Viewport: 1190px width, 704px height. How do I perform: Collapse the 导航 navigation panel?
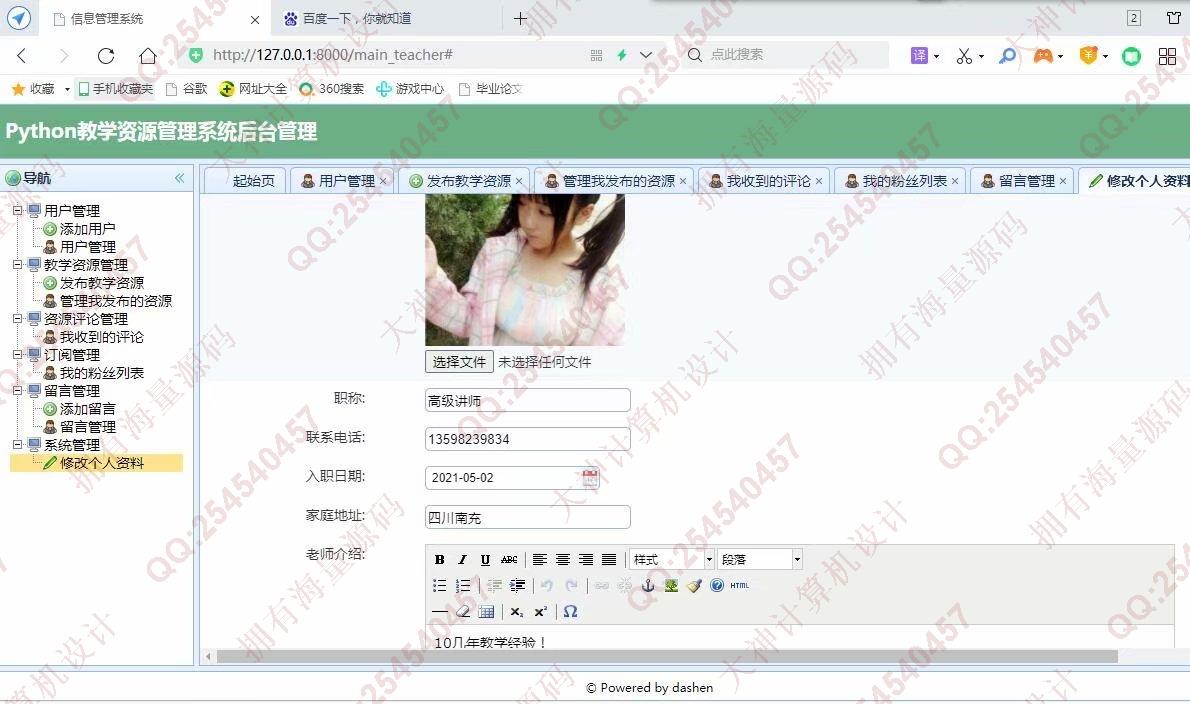(180, 178)
